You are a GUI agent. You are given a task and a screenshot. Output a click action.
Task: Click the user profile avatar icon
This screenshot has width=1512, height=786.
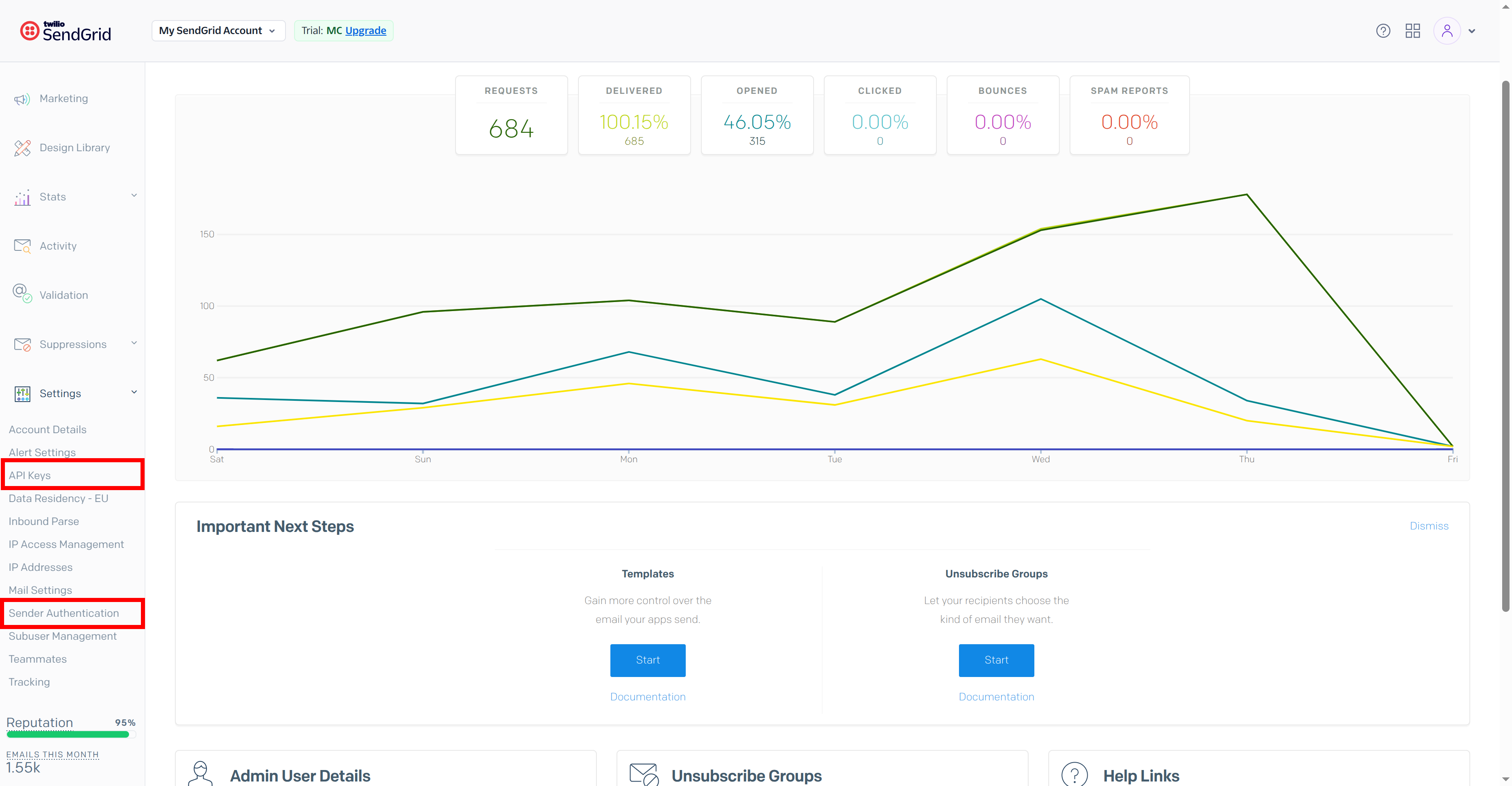pyautogui.click(x=1446, y=30)
